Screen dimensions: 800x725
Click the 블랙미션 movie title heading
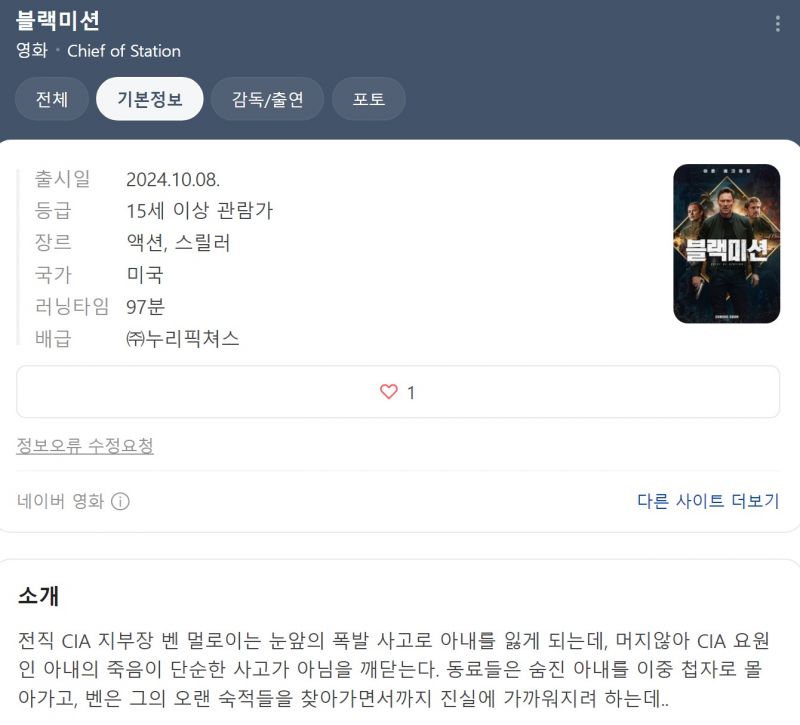point(58,21)
